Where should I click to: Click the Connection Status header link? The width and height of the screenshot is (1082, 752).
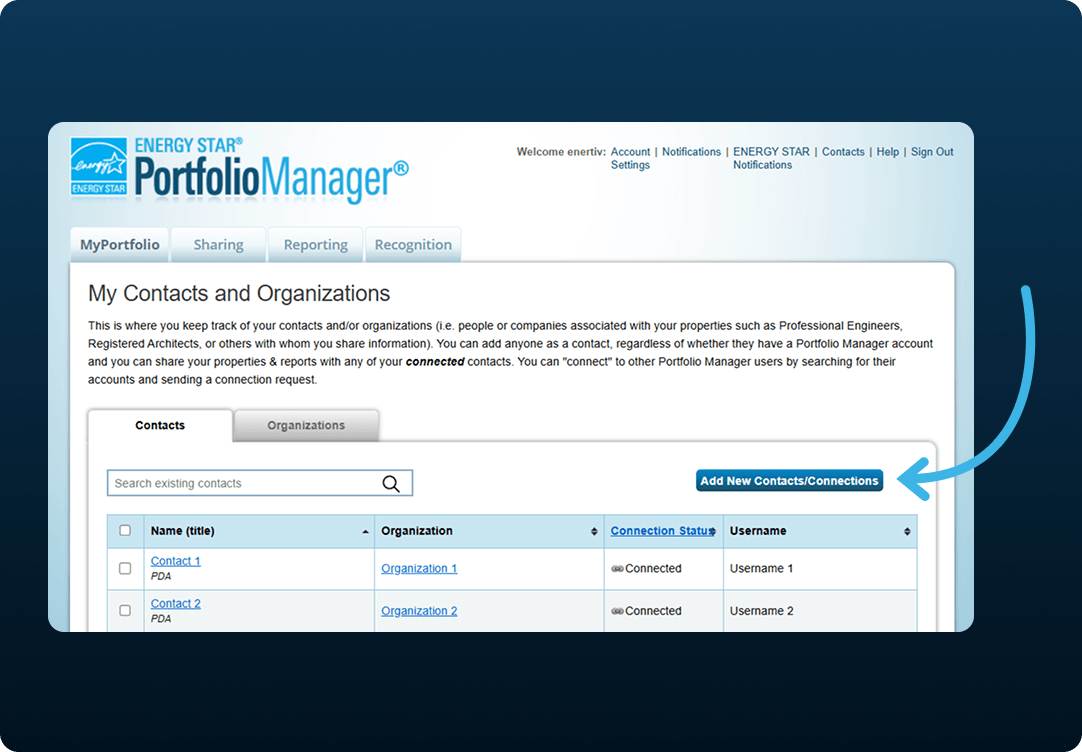point(660,531)
